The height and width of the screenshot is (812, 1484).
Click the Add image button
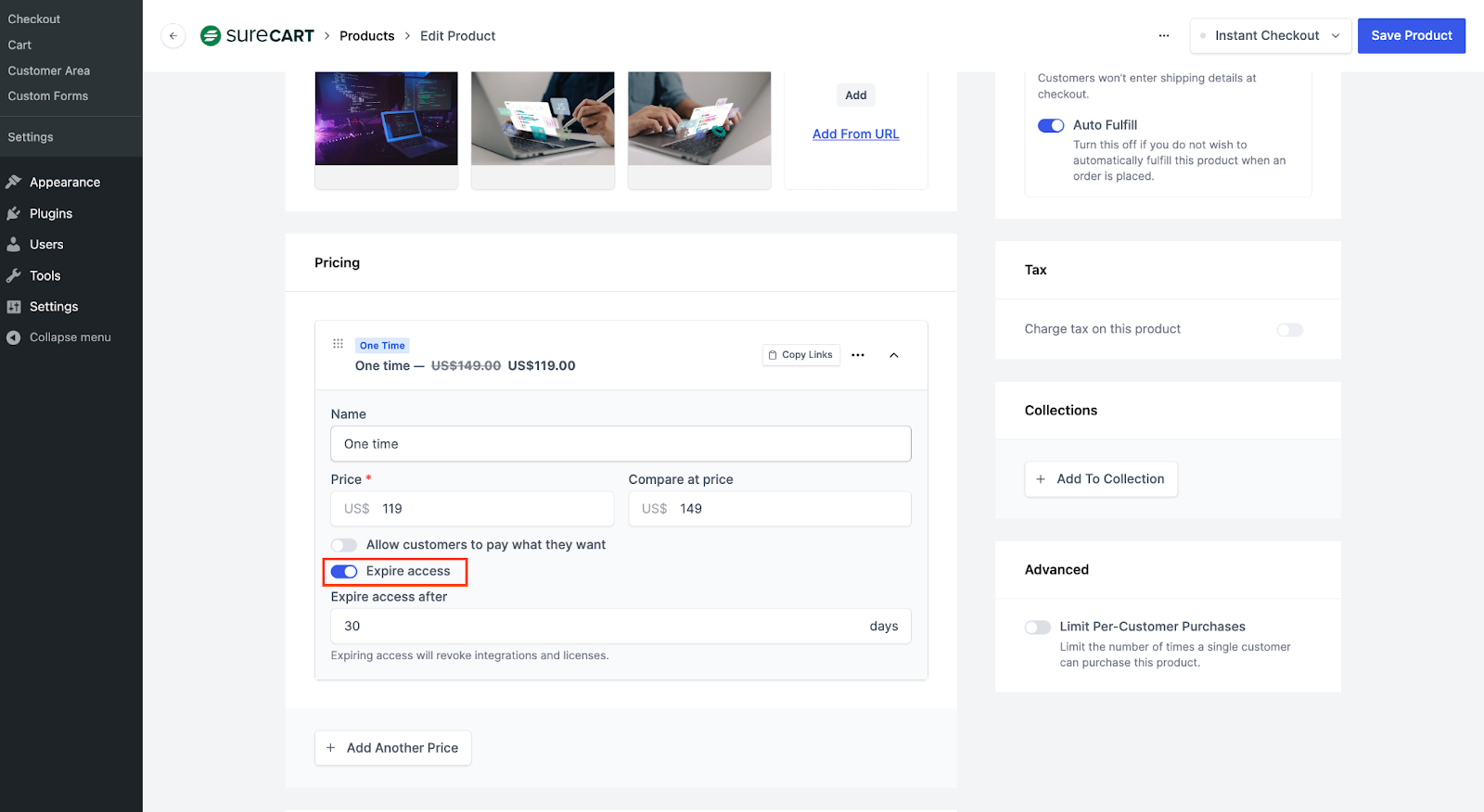pos(856,95)
